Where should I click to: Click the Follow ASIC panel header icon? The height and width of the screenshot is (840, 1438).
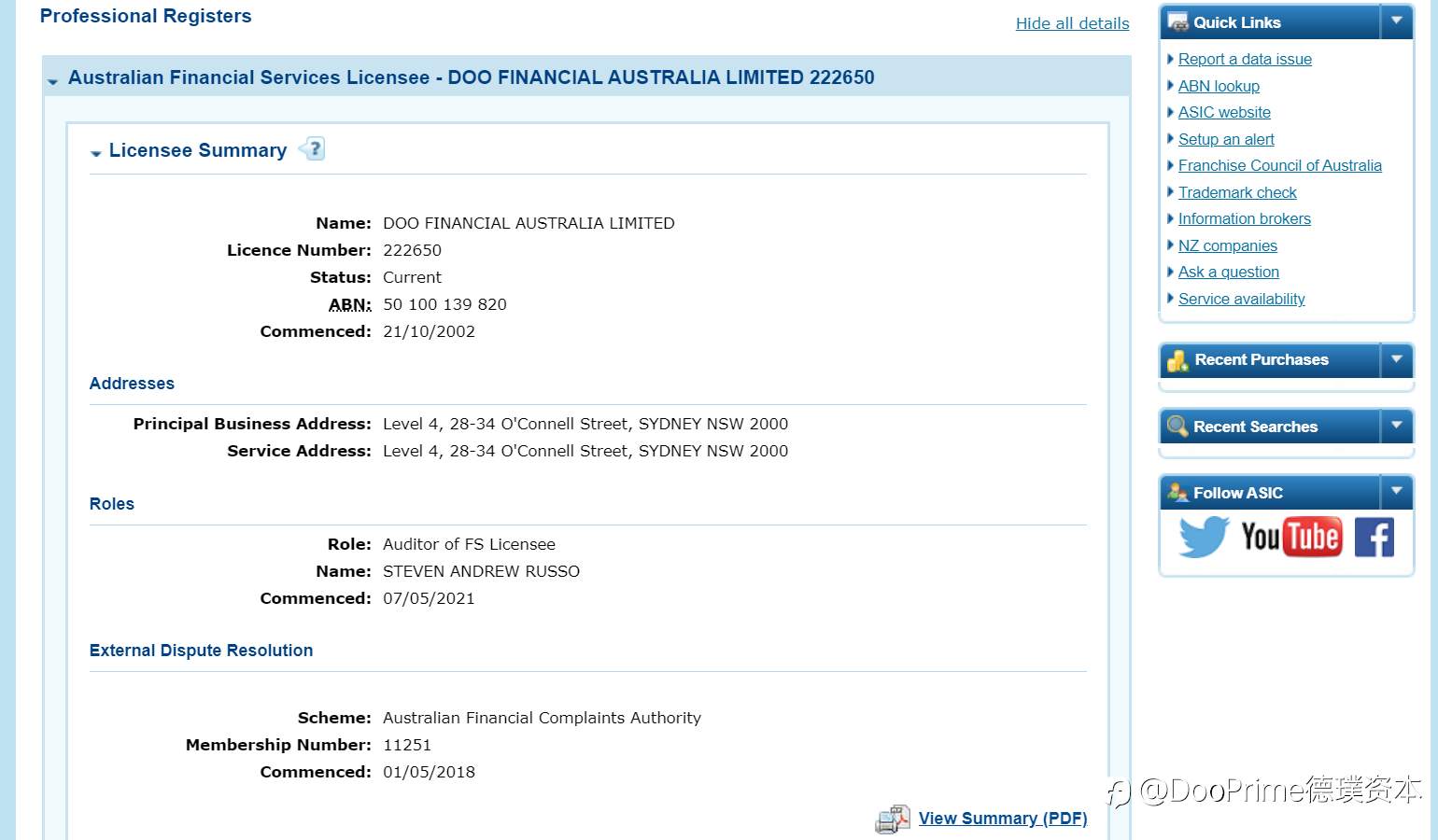tap(1178, 493)
